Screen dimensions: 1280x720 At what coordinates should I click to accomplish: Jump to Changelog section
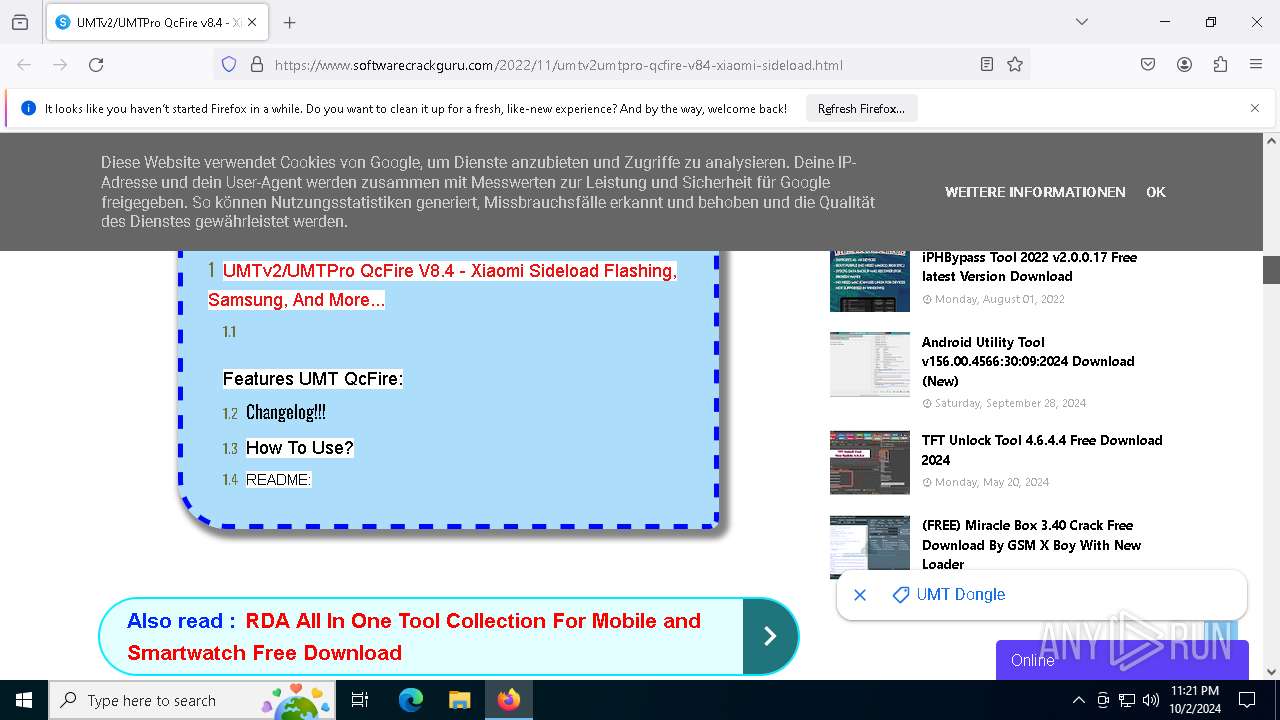point(286,412)
